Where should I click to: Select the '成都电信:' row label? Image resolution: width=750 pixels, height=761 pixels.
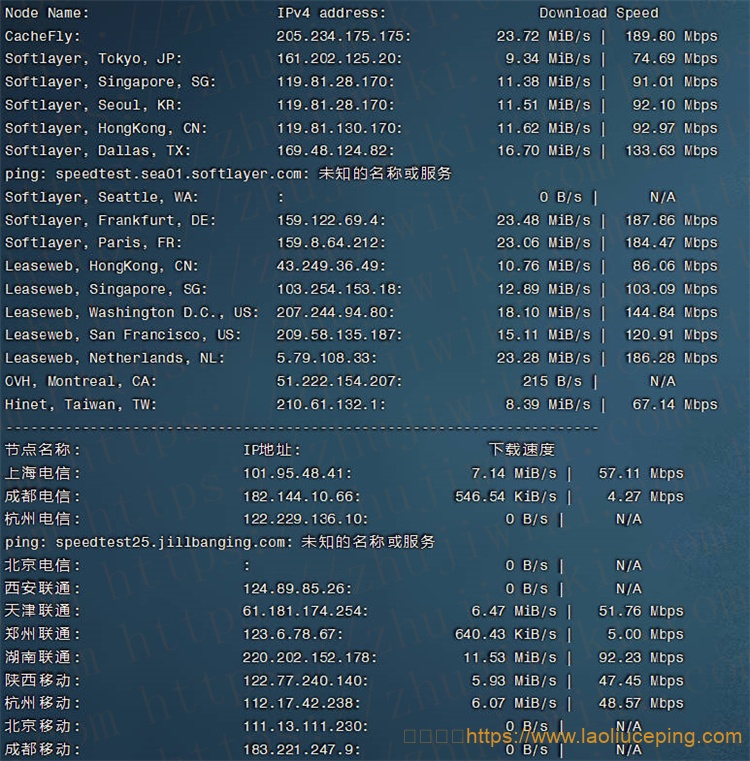point(42,496)
